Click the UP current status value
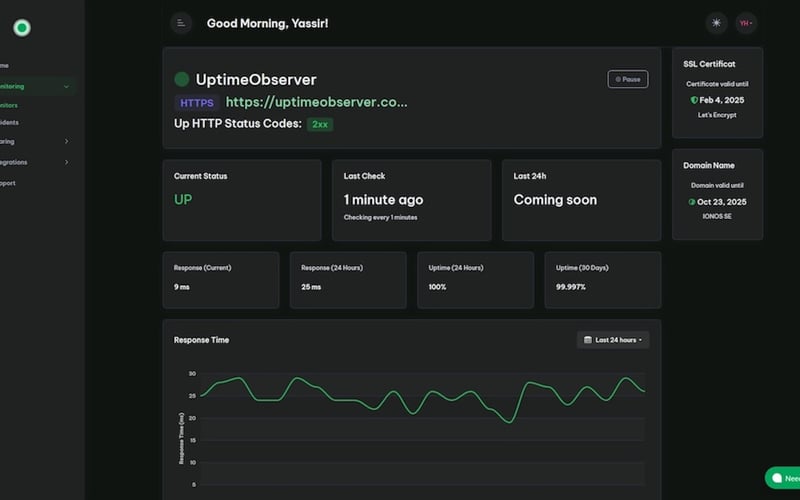Screen dimensions: 800x500 183,199
